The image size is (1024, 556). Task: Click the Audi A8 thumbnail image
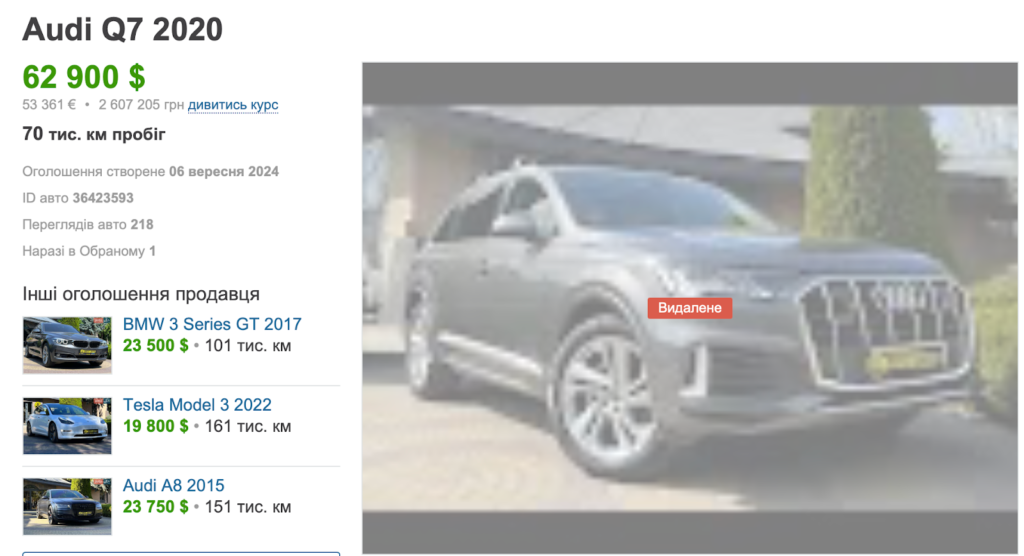[67, 506]
